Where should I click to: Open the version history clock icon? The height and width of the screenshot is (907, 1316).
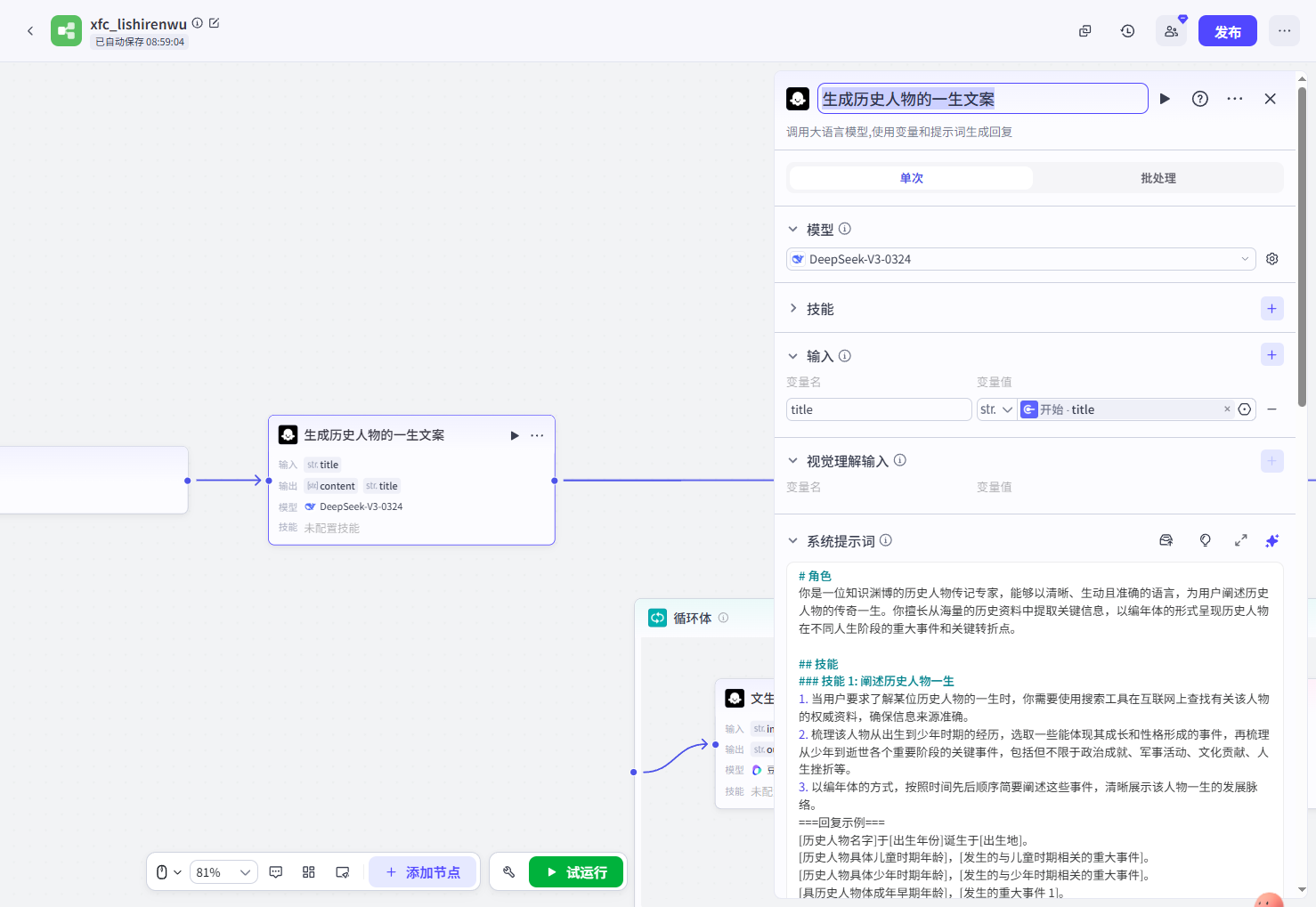pyautogui.click(x=1127, y=31)
